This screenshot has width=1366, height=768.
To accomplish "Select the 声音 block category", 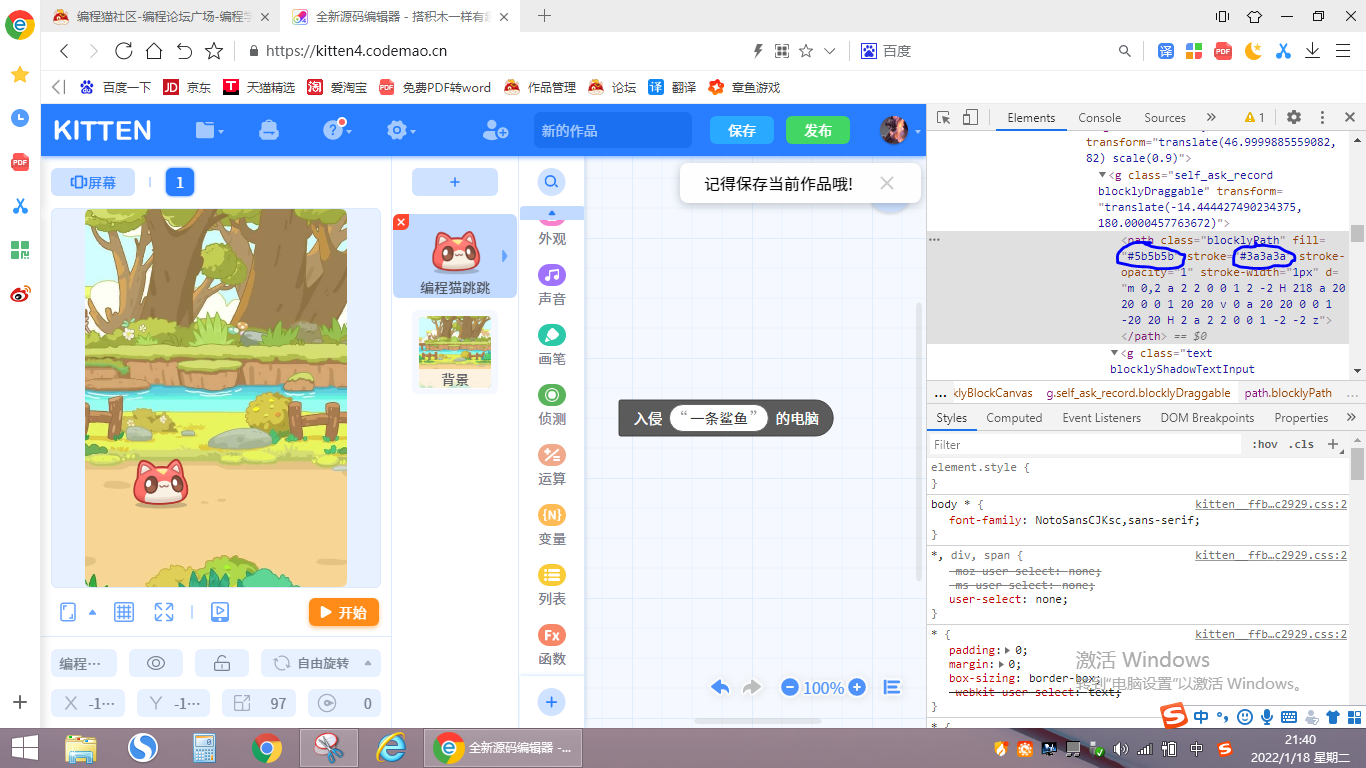I will tap(552, 285).
